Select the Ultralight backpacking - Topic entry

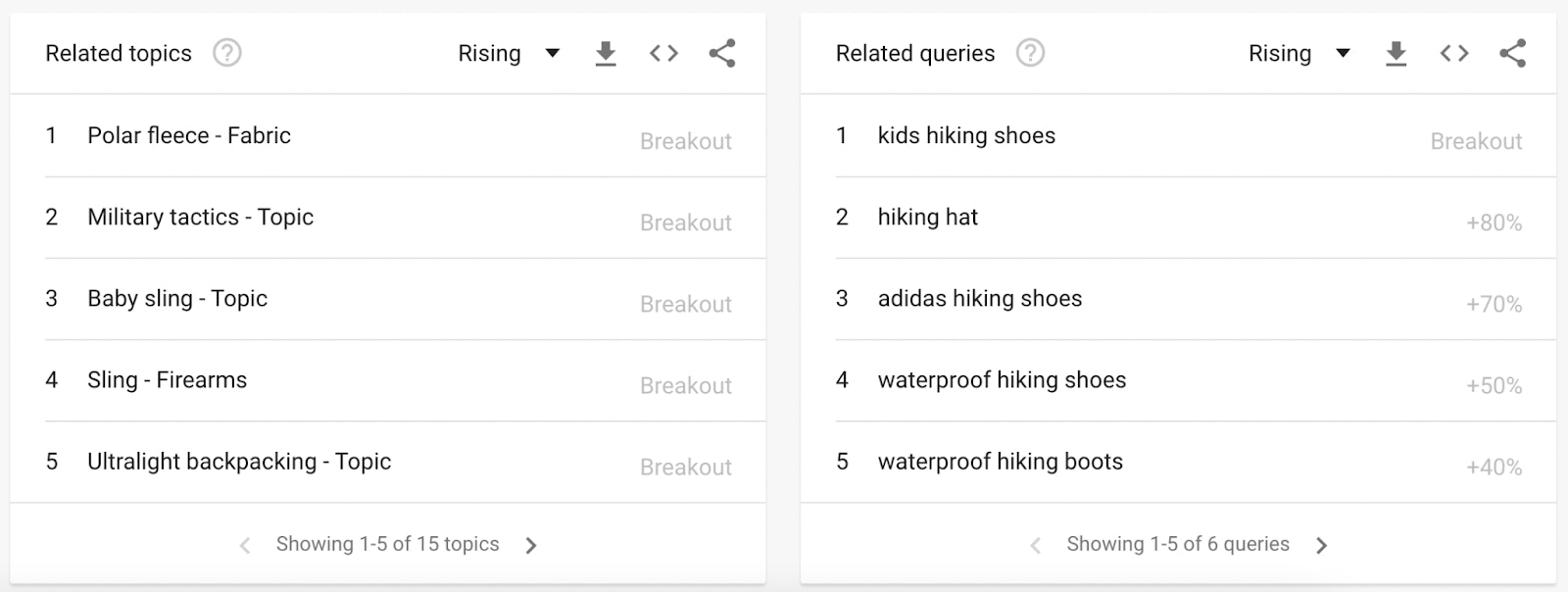[x=239, y=462]
